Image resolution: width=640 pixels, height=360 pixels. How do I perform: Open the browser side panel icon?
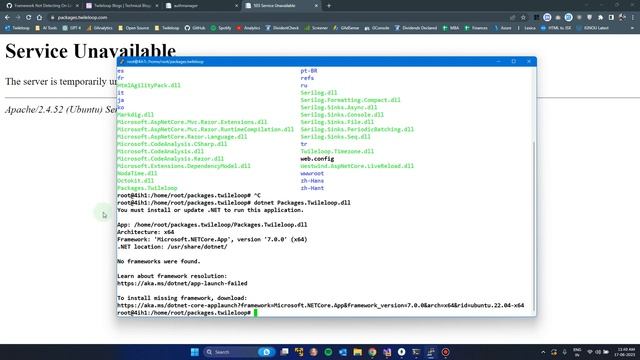pos(611,18)
